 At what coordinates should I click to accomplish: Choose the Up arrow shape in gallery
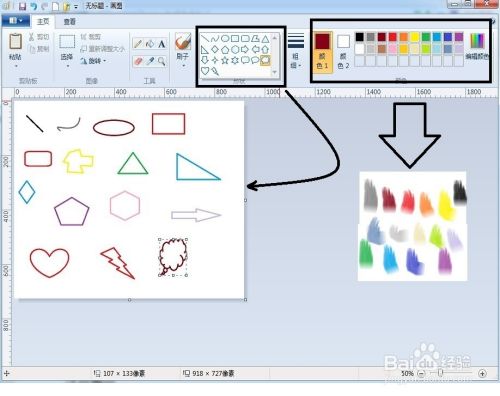pos(265,50)
